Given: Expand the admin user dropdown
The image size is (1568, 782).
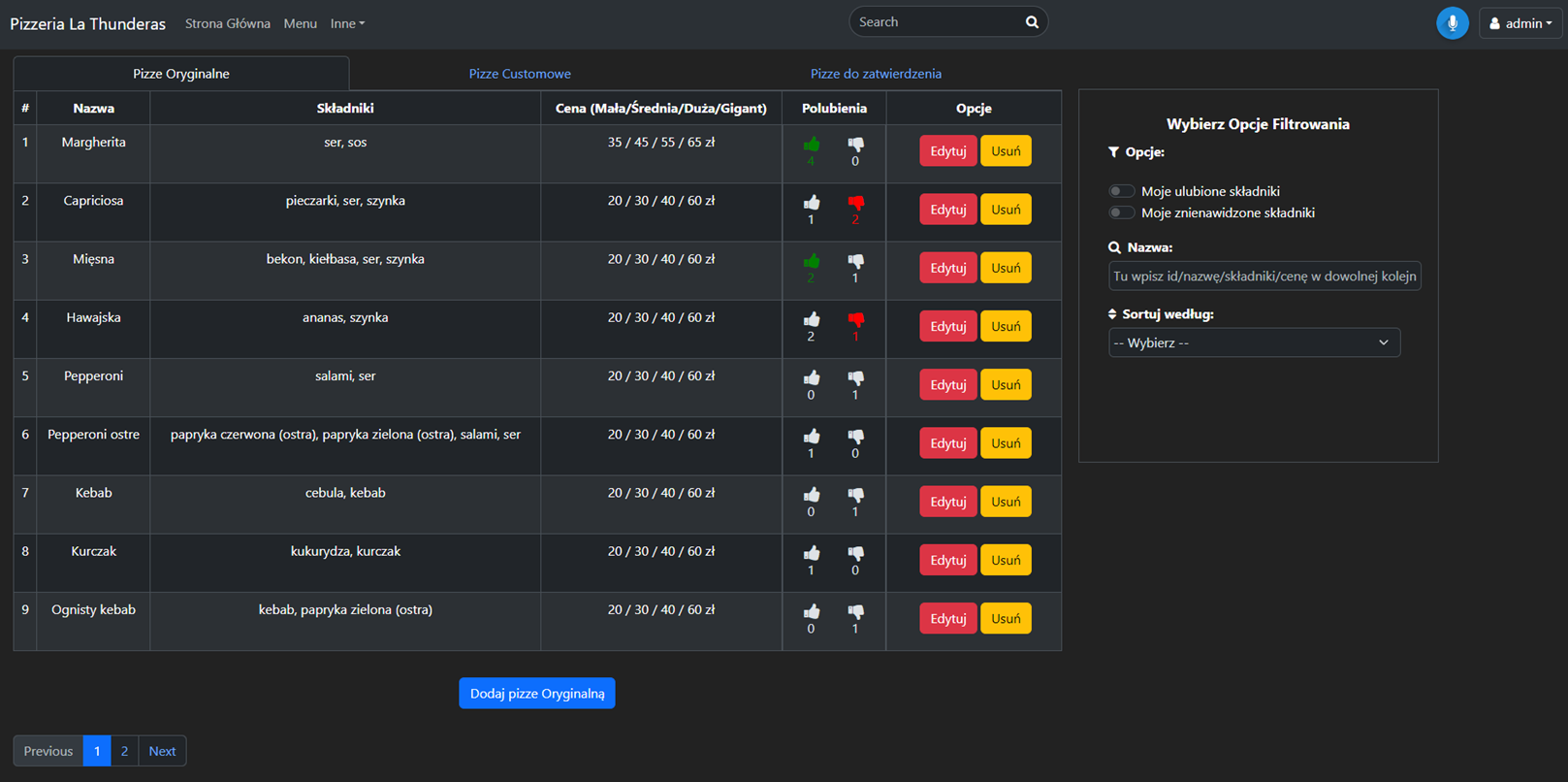Looking at the screenshot, I should point(1520,23).
